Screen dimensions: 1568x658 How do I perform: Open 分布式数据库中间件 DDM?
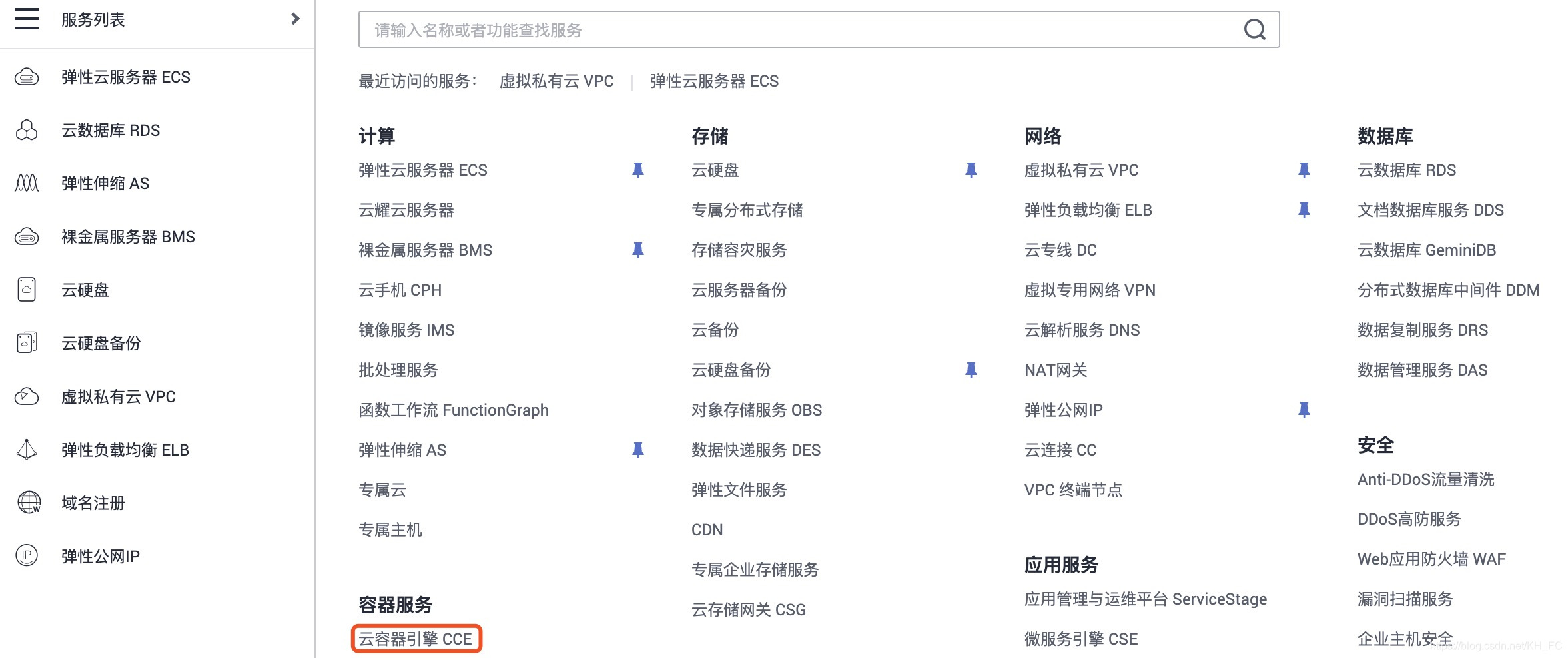(1449, 290)
